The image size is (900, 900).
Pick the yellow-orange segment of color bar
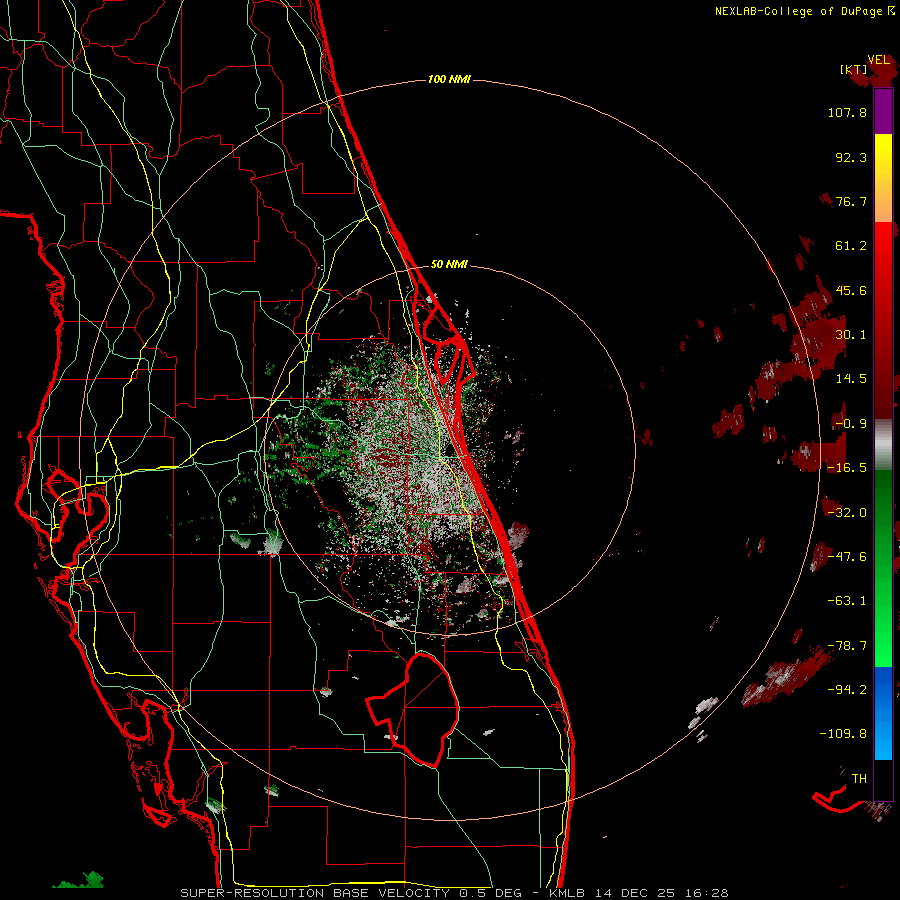pyautogui.click(x=883, y=178)
